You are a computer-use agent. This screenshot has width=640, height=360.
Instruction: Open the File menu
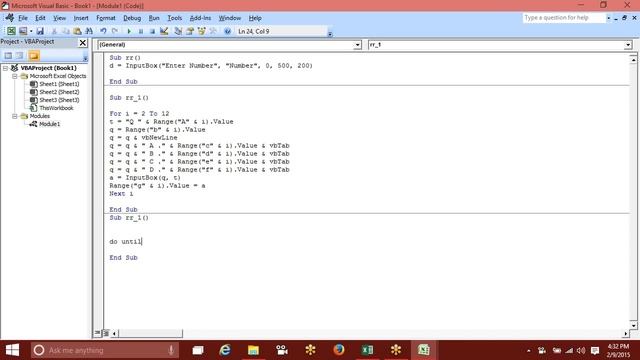pyautogui.click(x=23, y=18)
